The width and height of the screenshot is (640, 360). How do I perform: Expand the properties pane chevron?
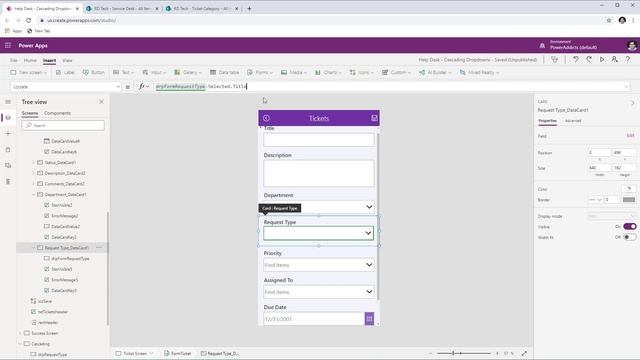click(x=632, y=103)
